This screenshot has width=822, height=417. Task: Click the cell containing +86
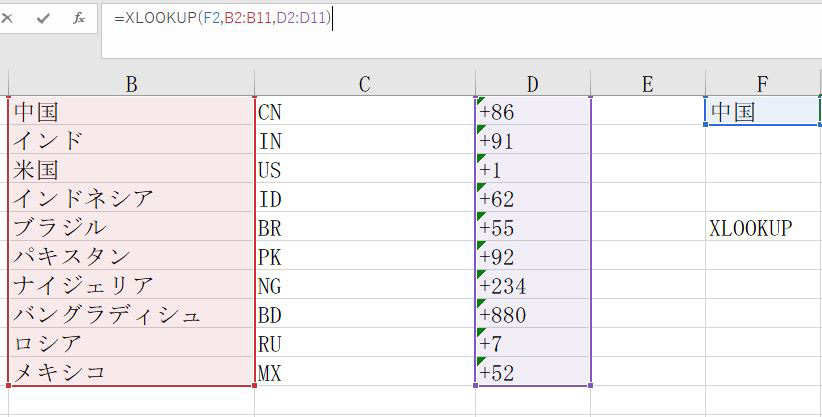click(x=533, y=112)
